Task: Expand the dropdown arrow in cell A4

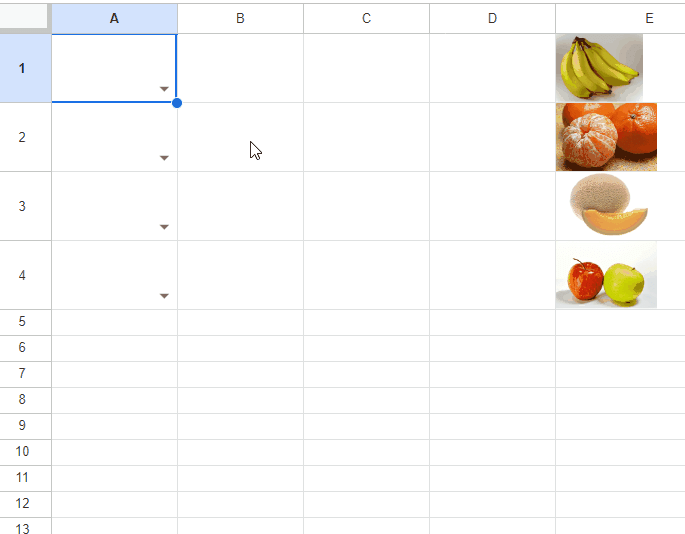Action: click(x=164, y=296)
